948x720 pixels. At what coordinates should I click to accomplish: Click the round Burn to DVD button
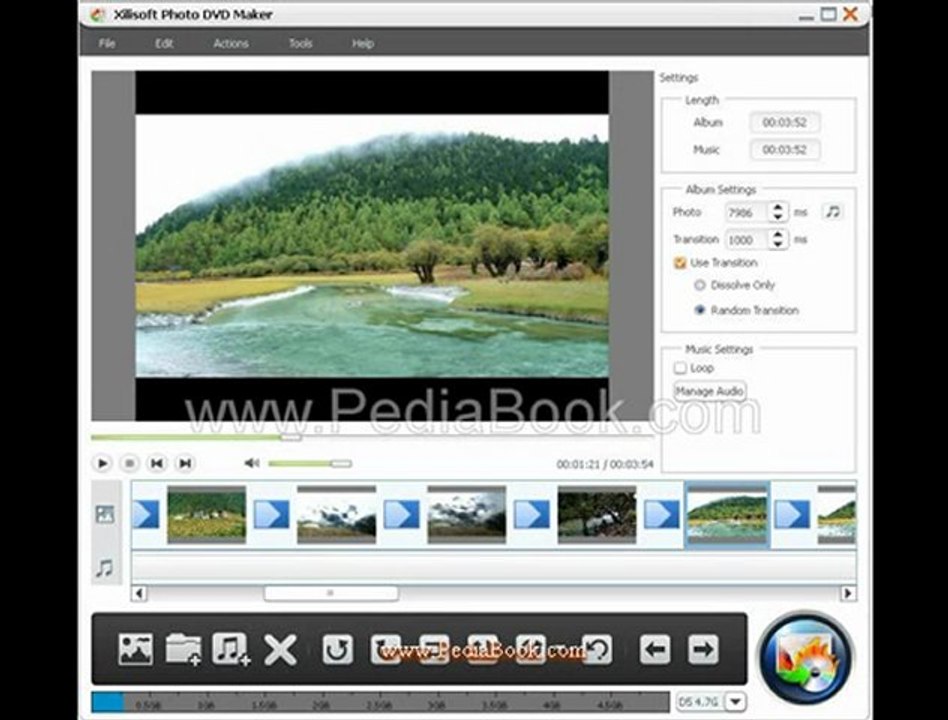point(805,658)
